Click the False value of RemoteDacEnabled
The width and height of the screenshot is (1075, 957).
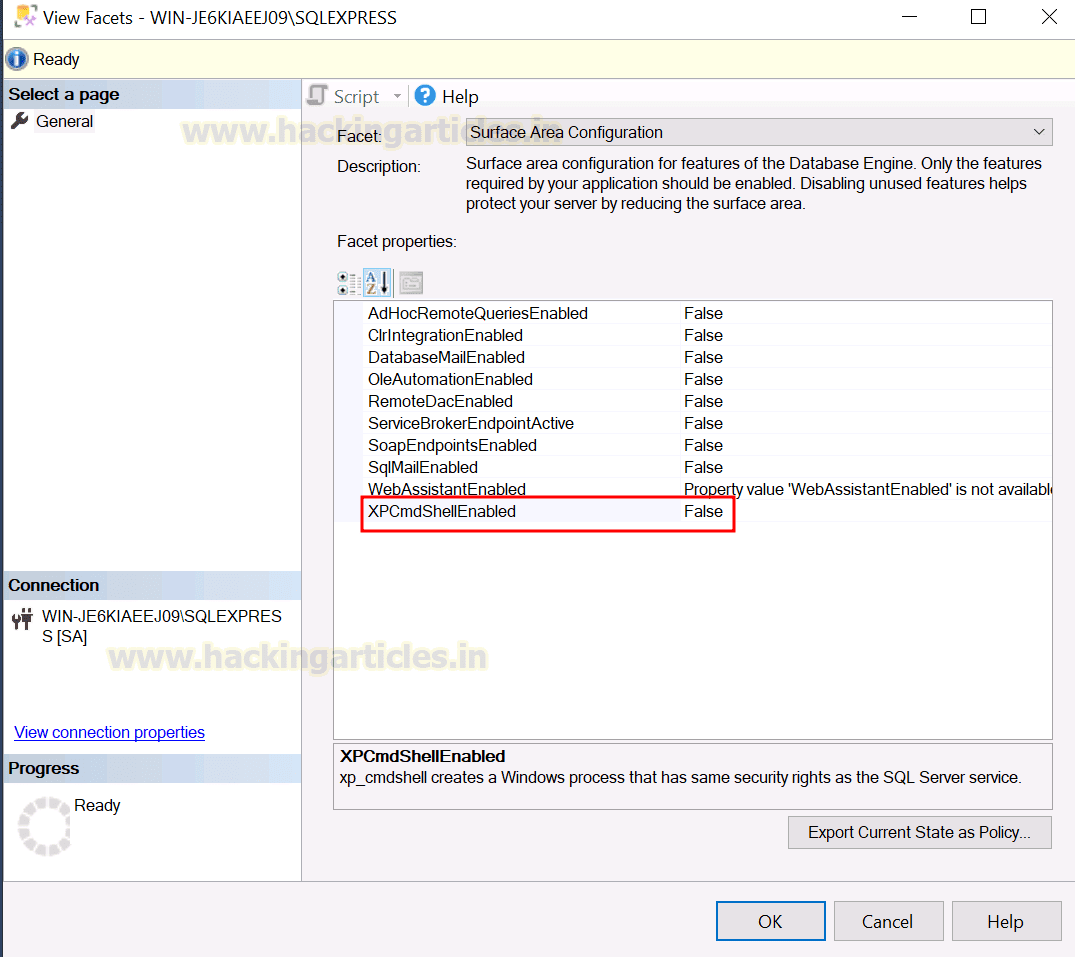pos(703,401)
